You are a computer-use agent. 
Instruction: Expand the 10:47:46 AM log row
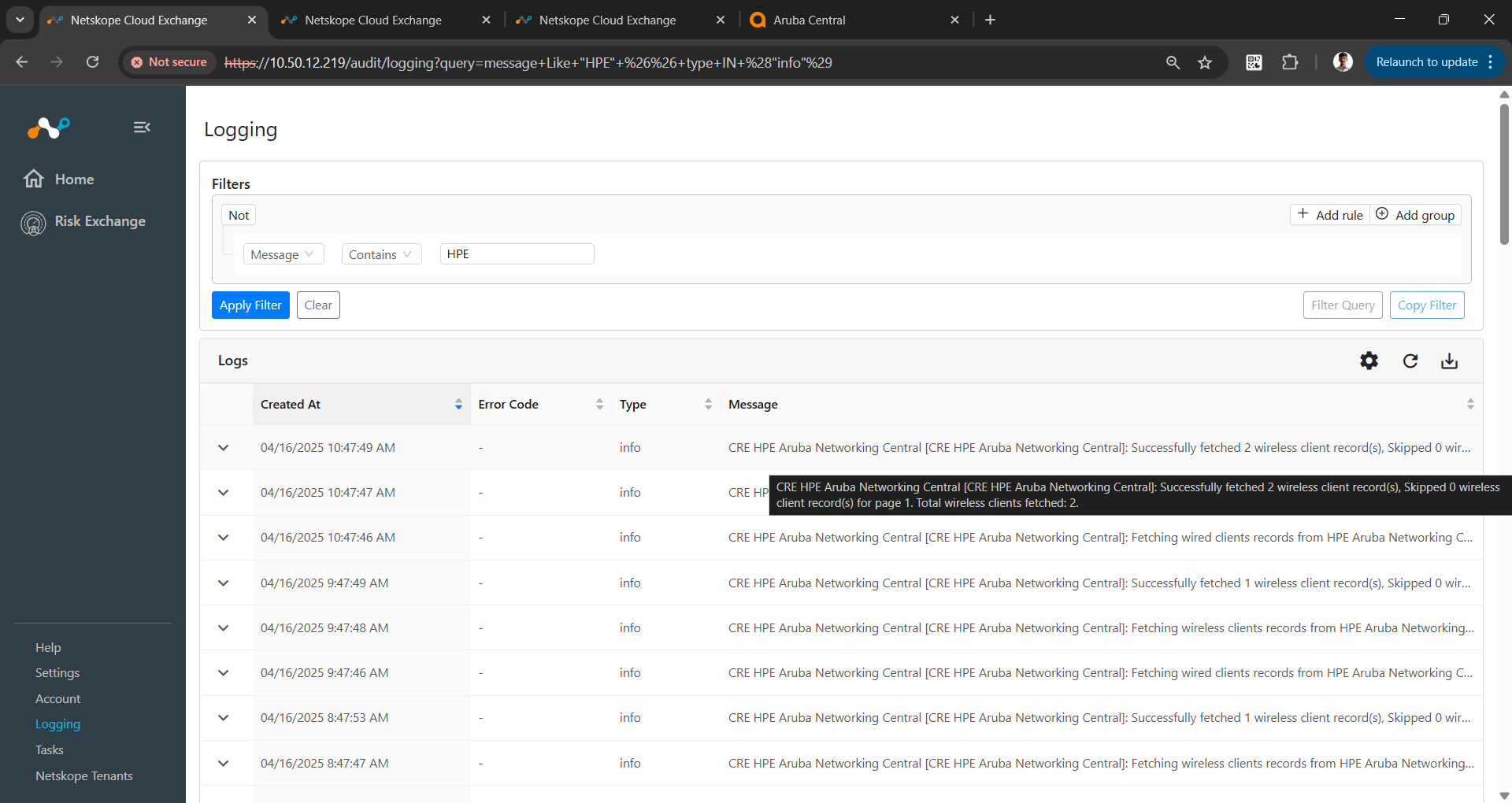coord(224,538)
